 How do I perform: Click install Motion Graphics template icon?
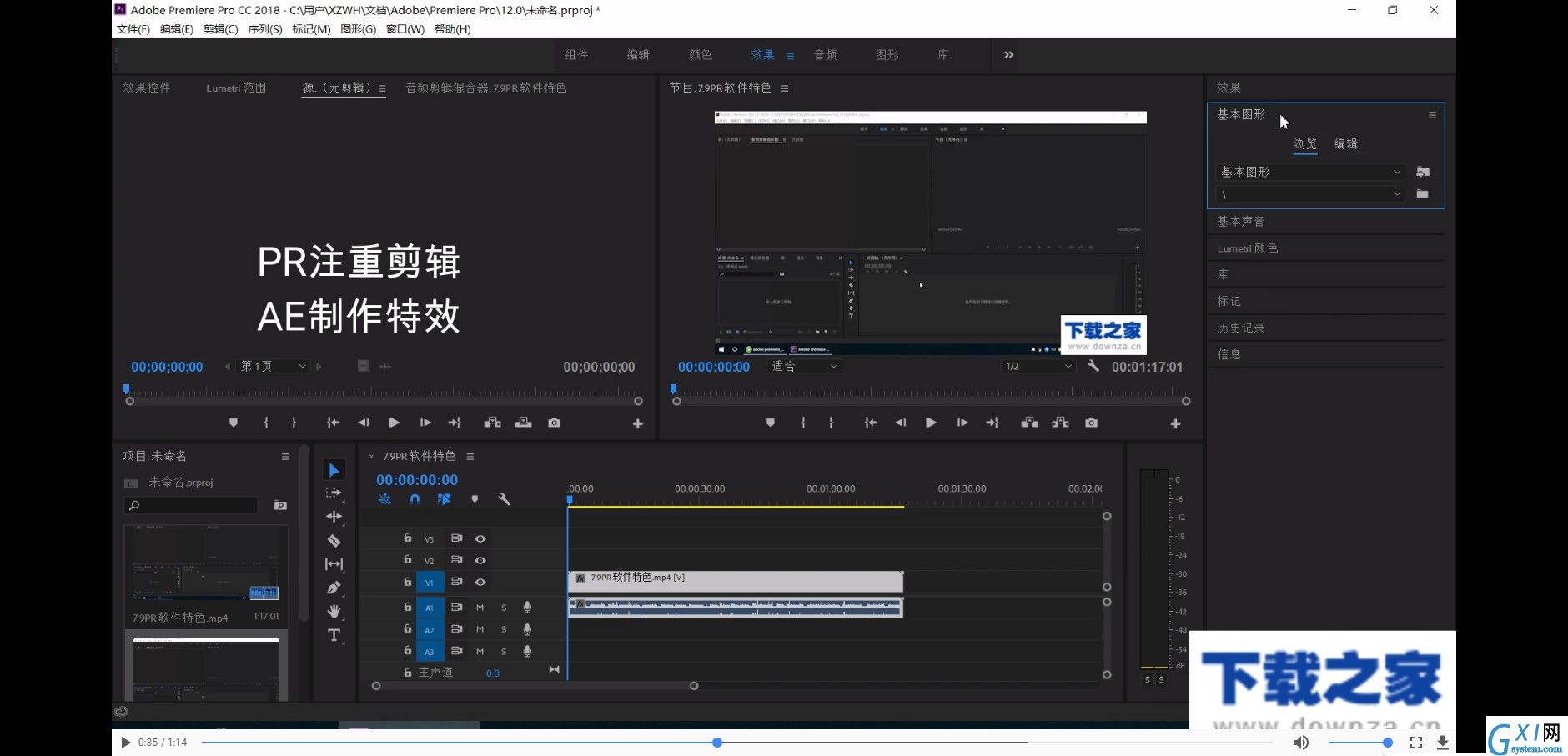click(1423, 172)
